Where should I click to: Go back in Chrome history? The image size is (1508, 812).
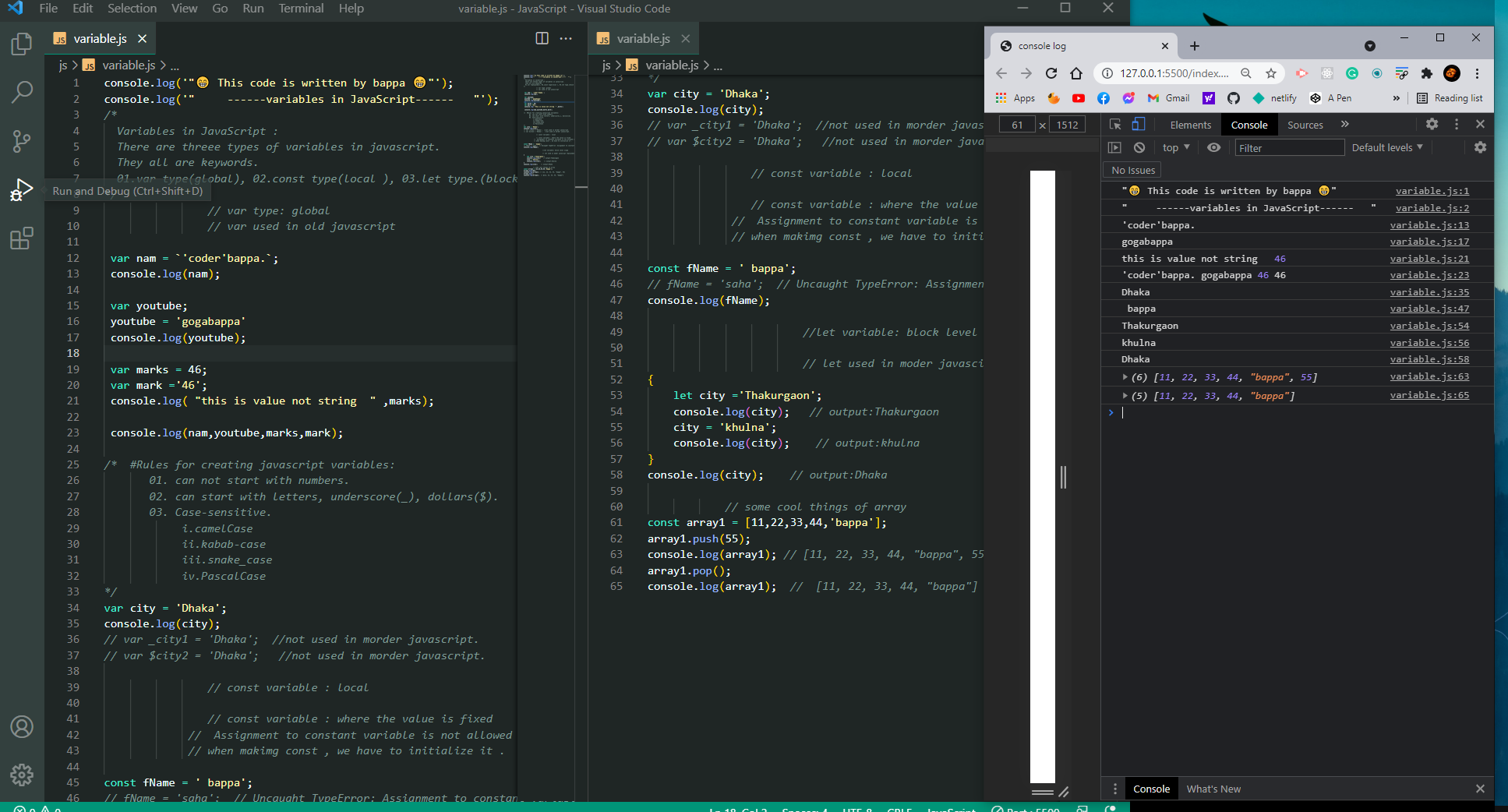pyautogui.click(x=1001, y=73)
